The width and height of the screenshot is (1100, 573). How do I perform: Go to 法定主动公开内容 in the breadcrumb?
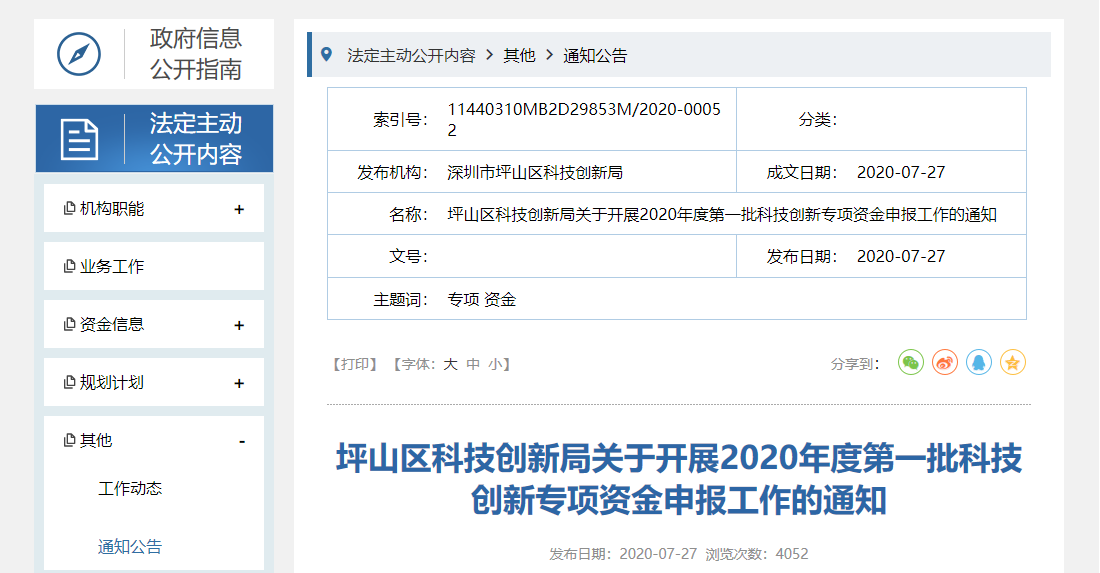tap(411, 55)
